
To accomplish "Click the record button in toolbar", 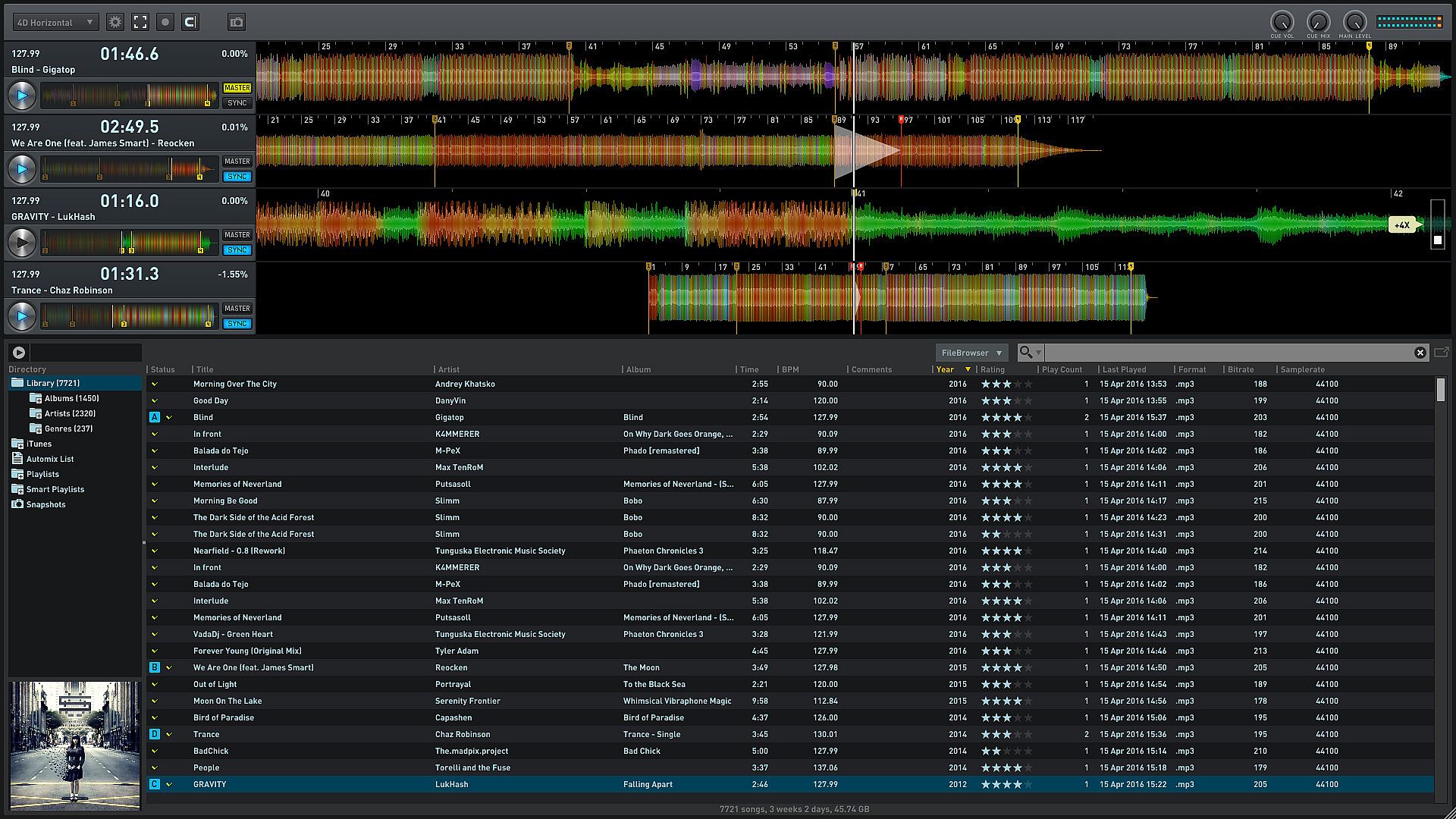I will tap(165, 22).
